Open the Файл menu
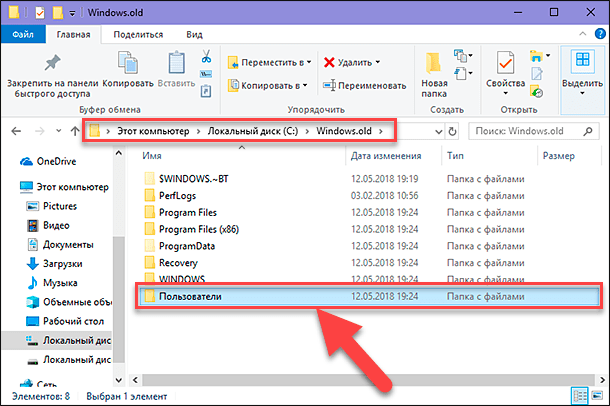Viewport: 610px width, 406px height. (23, 35)
